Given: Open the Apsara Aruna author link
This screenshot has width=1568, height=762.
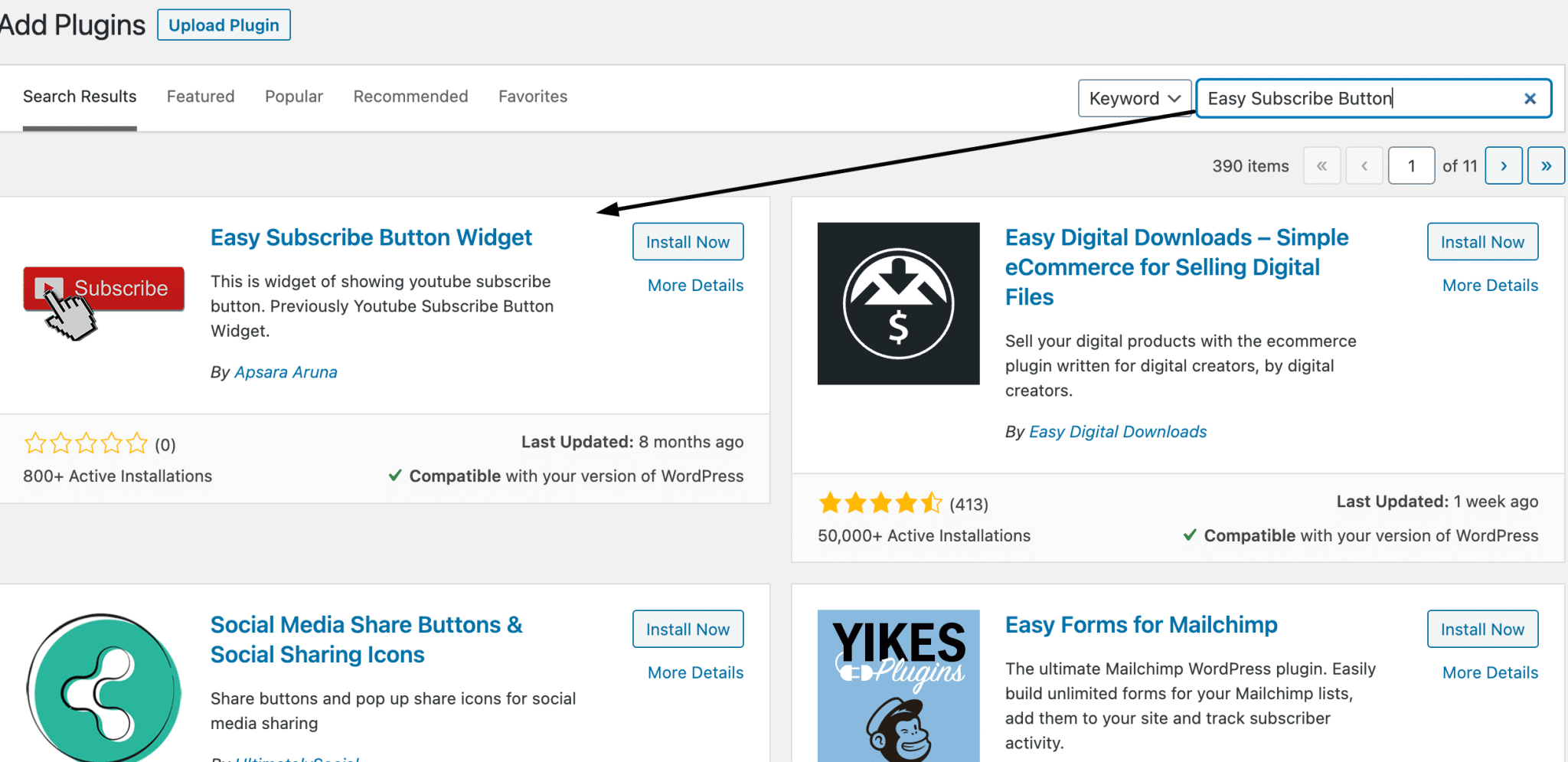Looking at the screenshot, I should (286, 372).
